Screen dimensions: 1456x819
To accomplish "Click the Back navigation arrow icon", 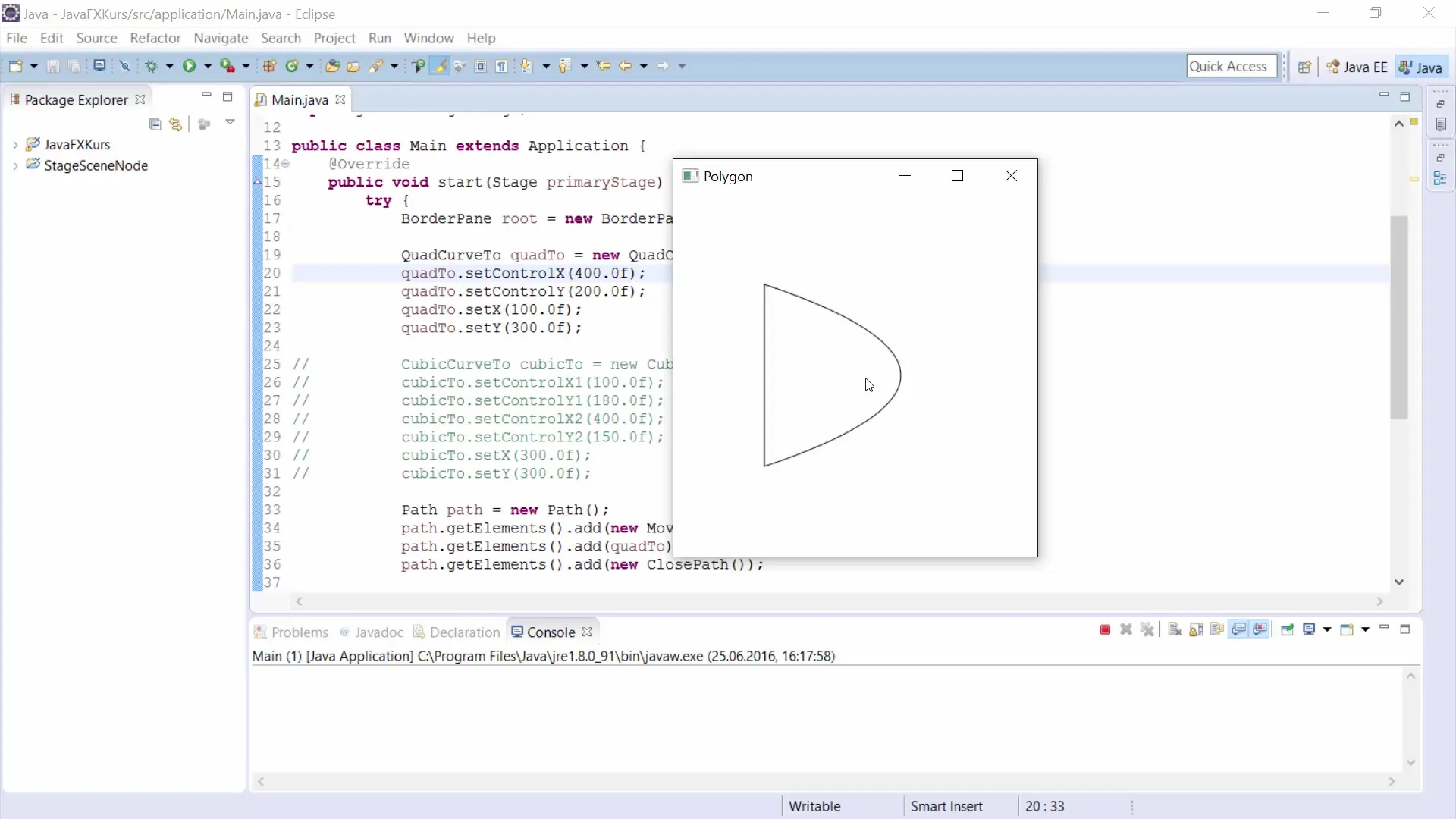I will [625, 66].
